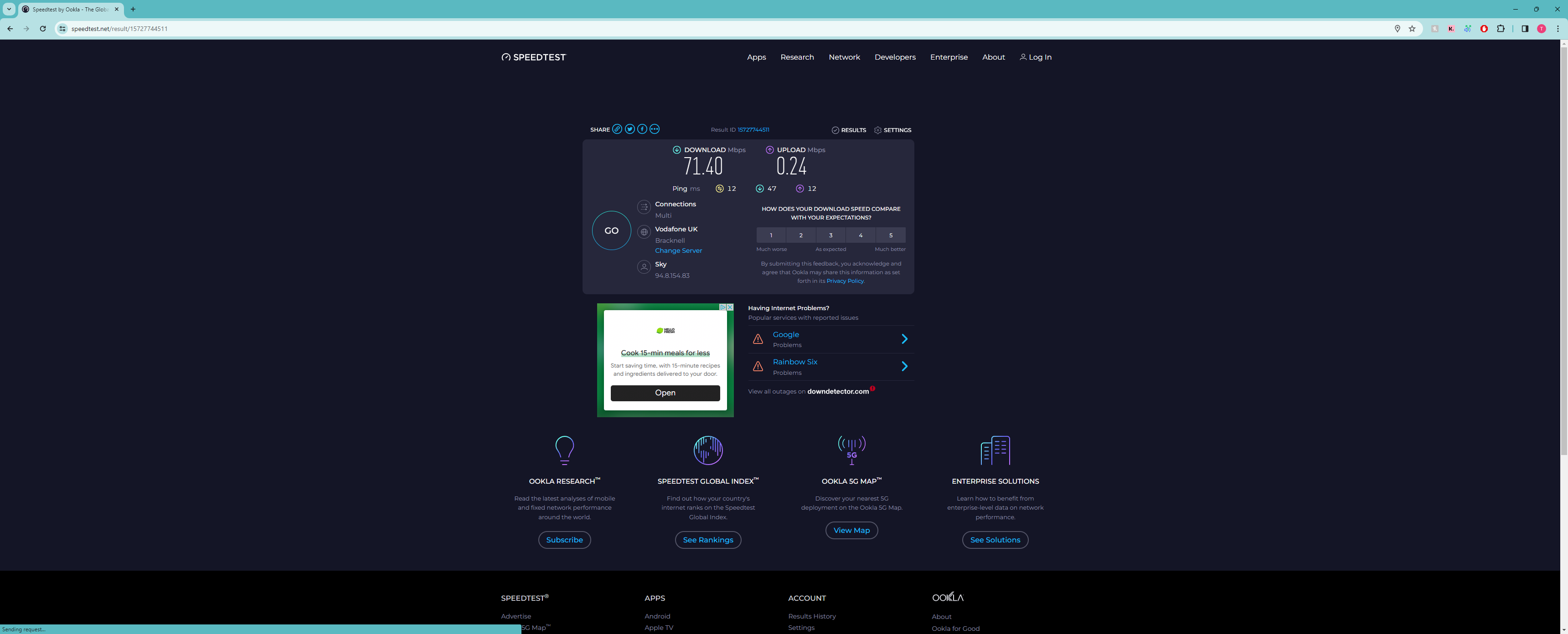Rate download speed as 3 As expected
This screenshot has height=634, width=1568.
(830, 235)
